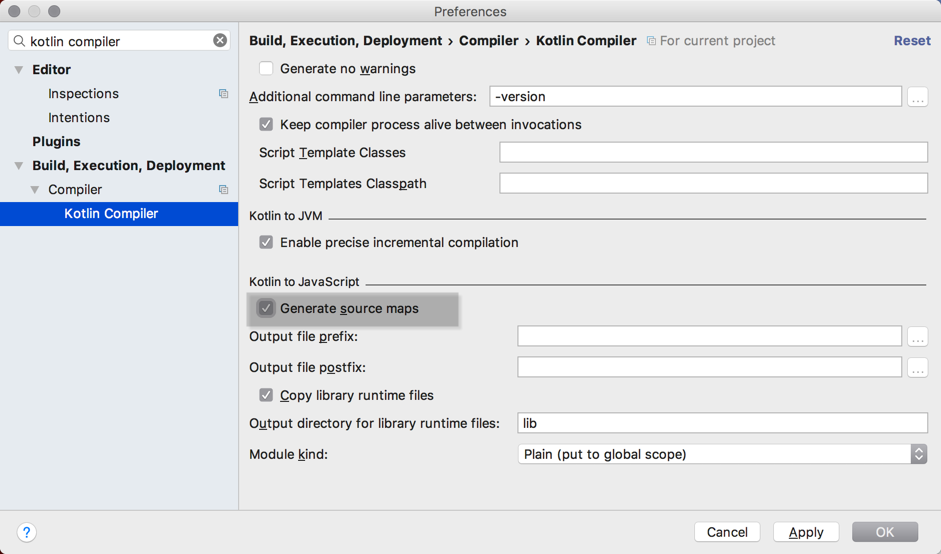
Task: Toggle Keep compiler process alive checkbox
Action: point(266,124)
